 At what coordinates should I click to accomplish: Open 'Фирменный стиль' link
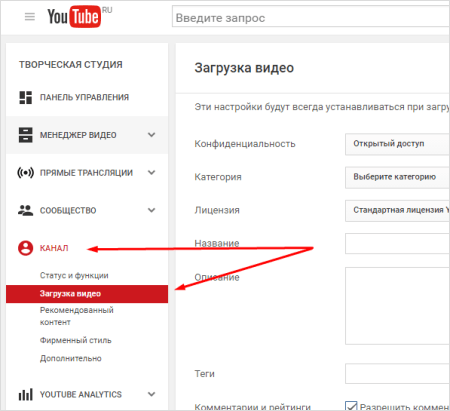click(x=76, y=340)
